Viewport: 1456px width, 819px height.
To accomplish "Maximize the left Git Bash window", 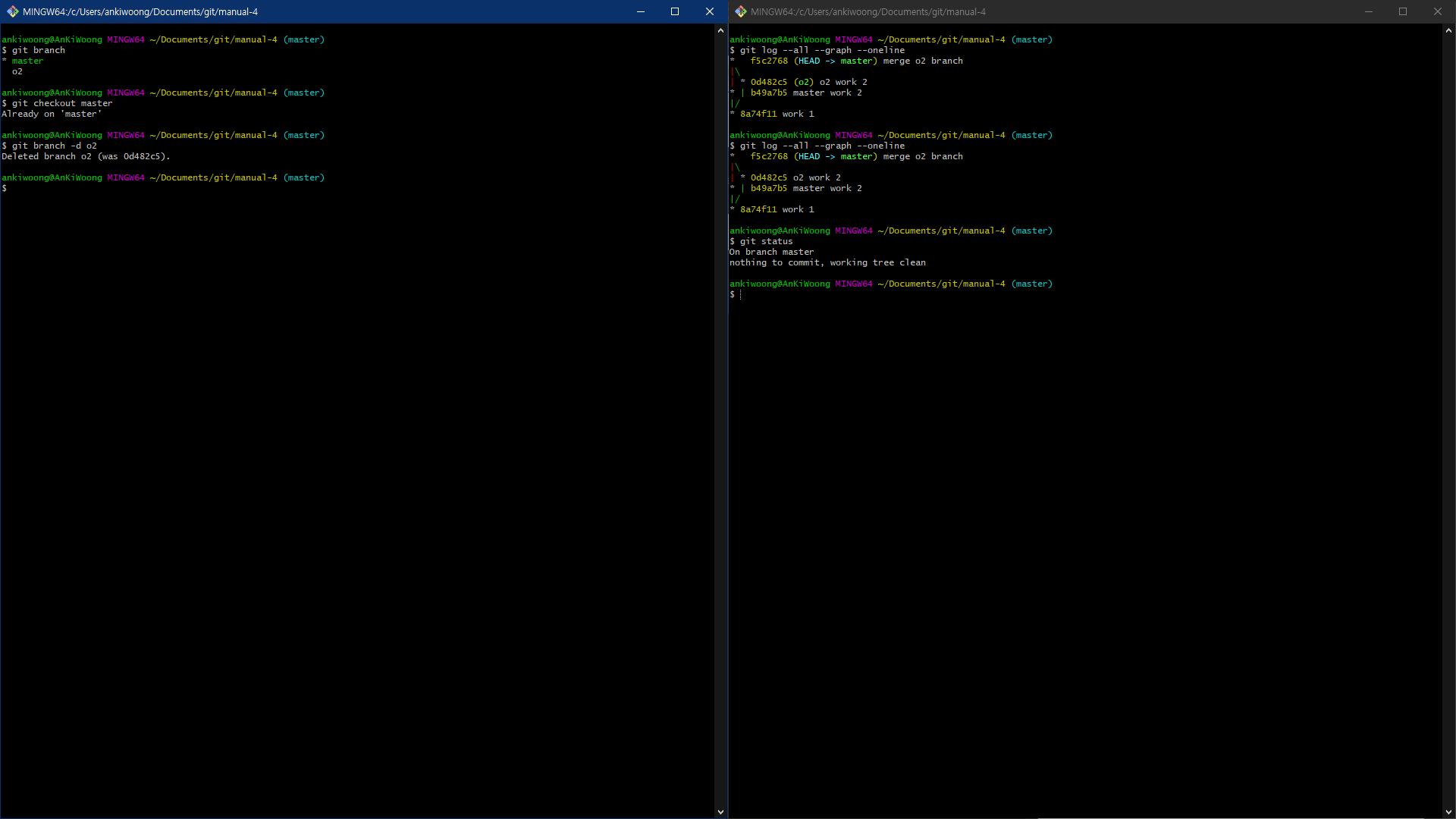I will click(x=675, y=11).
